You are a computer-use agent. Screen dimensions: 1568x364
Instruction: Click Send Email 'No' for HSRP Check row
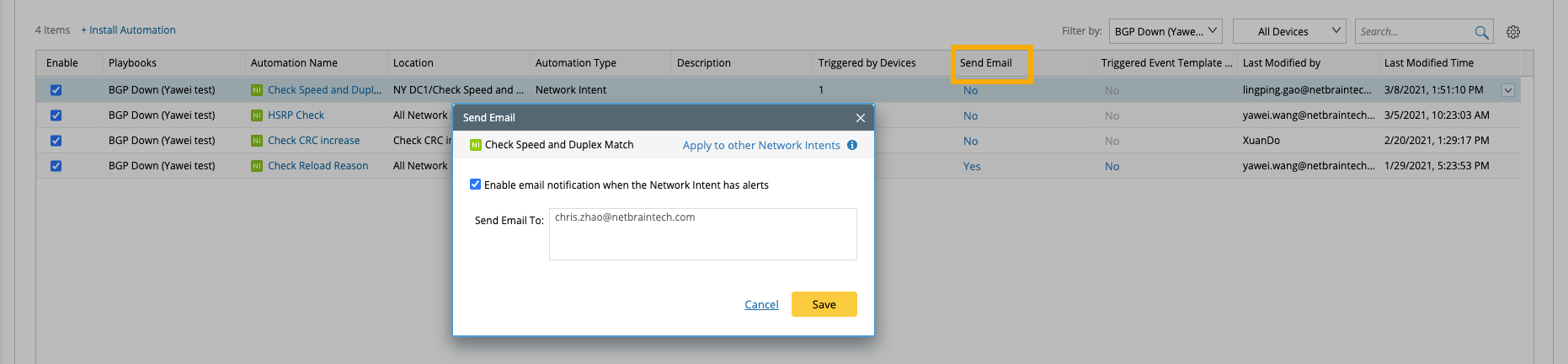(x=971, y=115)
